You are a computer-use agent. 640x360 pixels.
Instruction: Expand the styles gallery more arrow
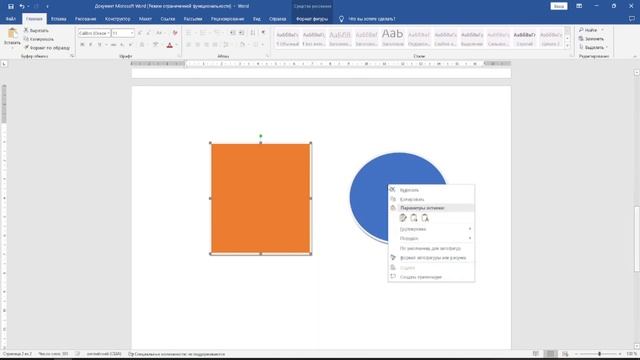coord(567,46)
